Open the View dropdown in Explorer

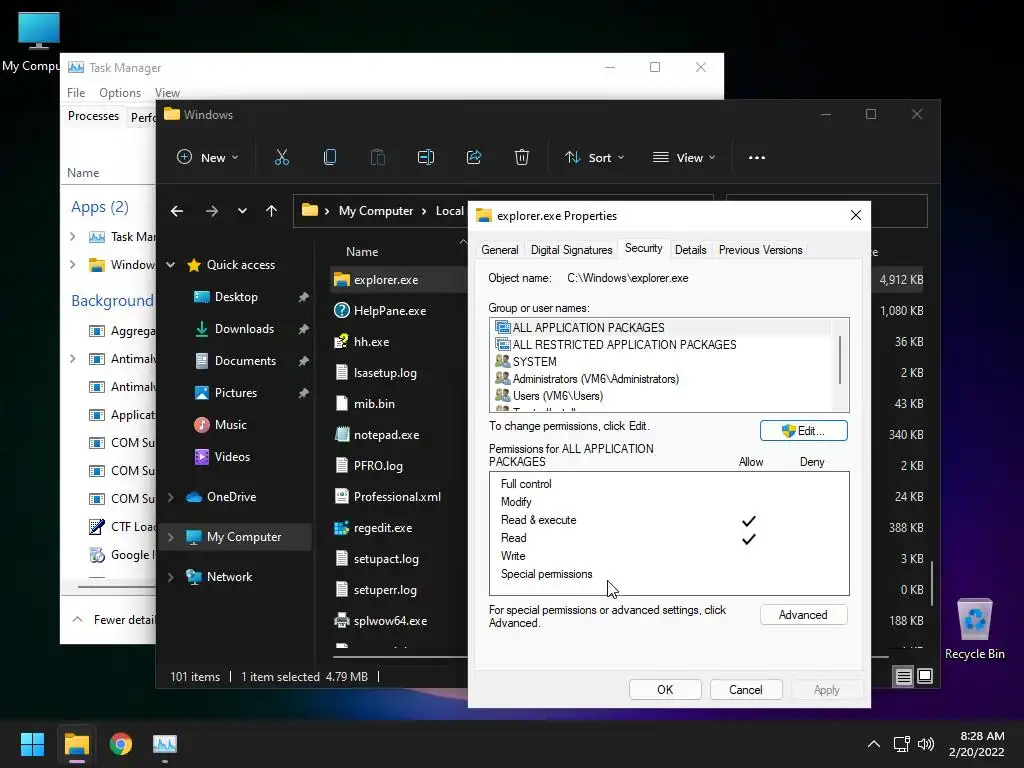pos(684,157)
